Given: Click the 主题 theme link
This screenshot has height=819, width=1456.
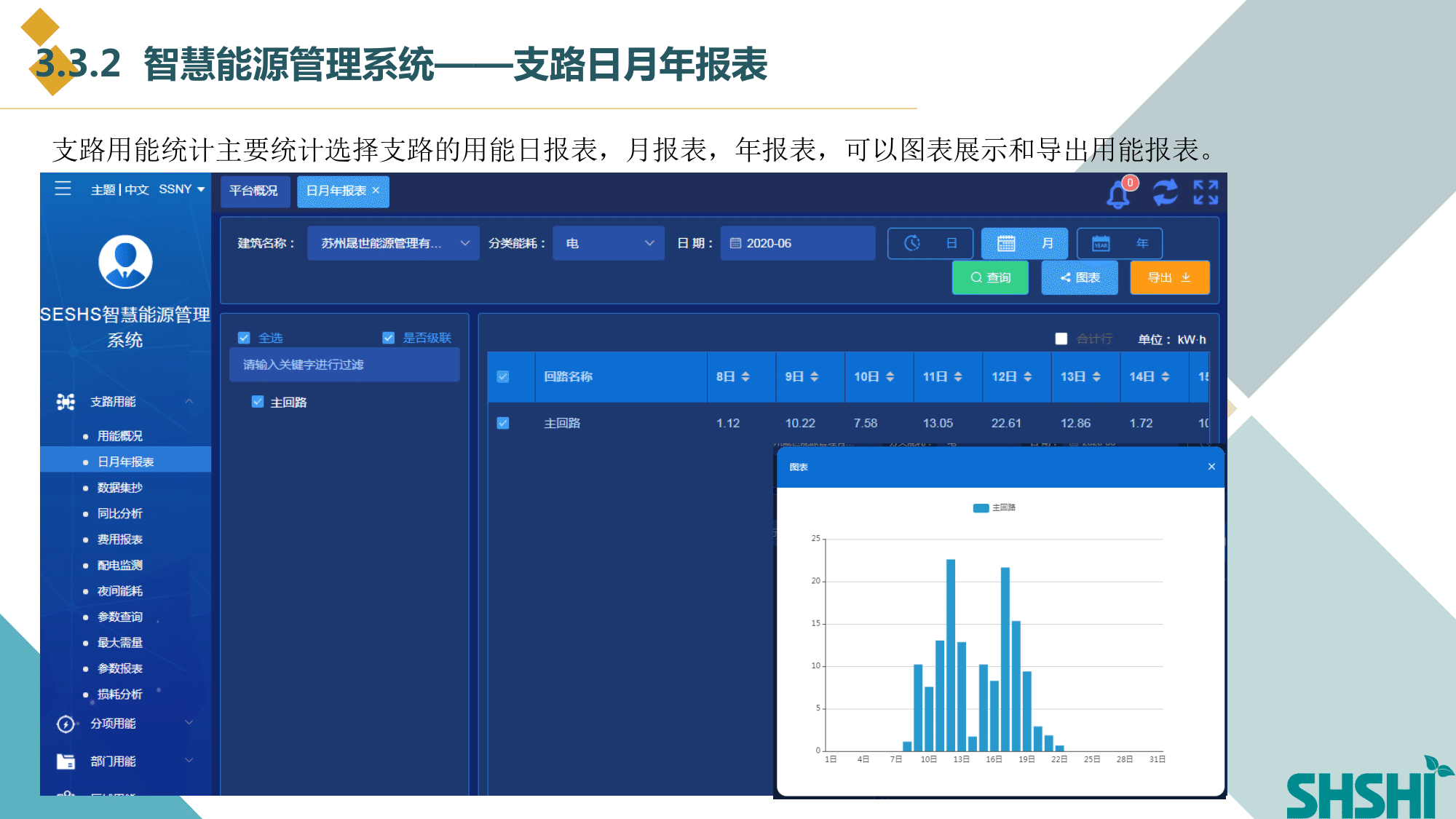Looking at the screenshot, I should click(103, 190).
